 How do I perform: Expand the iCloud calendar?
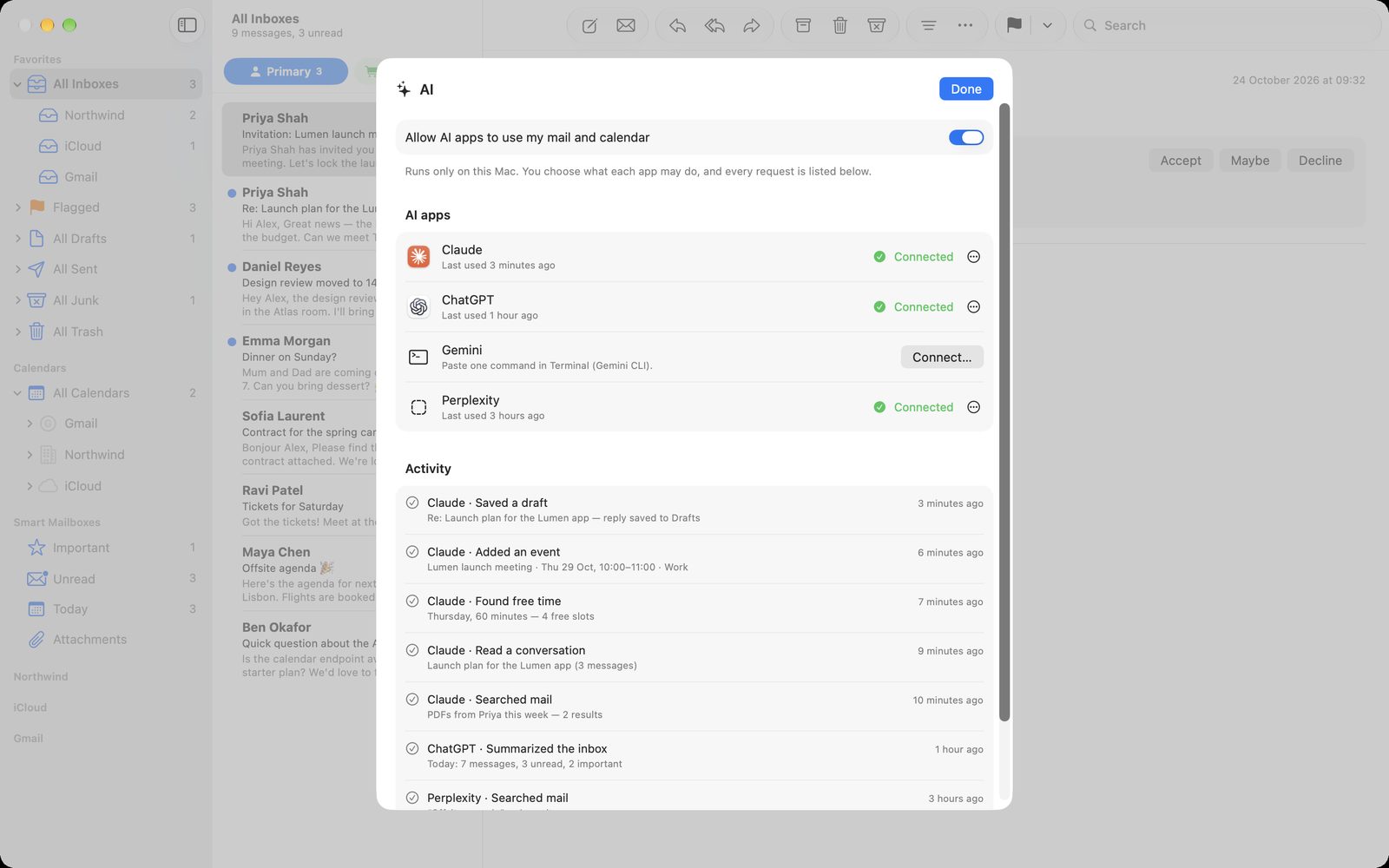[30, 486]
